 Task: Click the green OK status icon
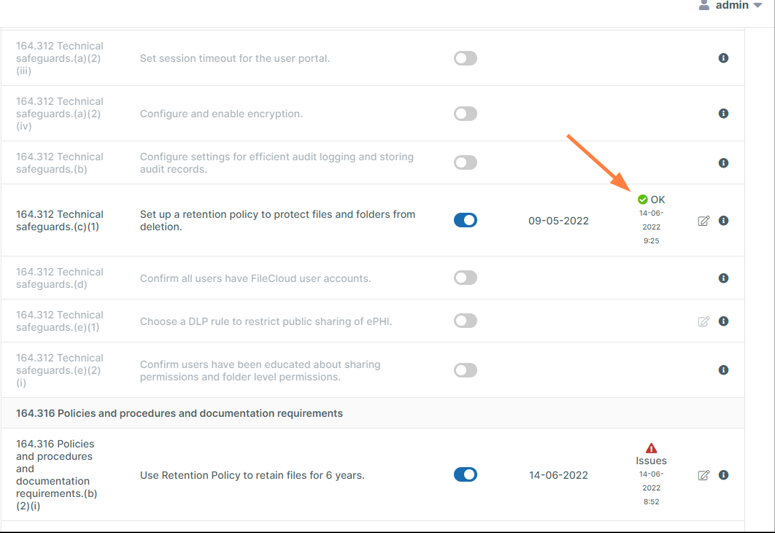pyautogui.click(x=642, y=200)
